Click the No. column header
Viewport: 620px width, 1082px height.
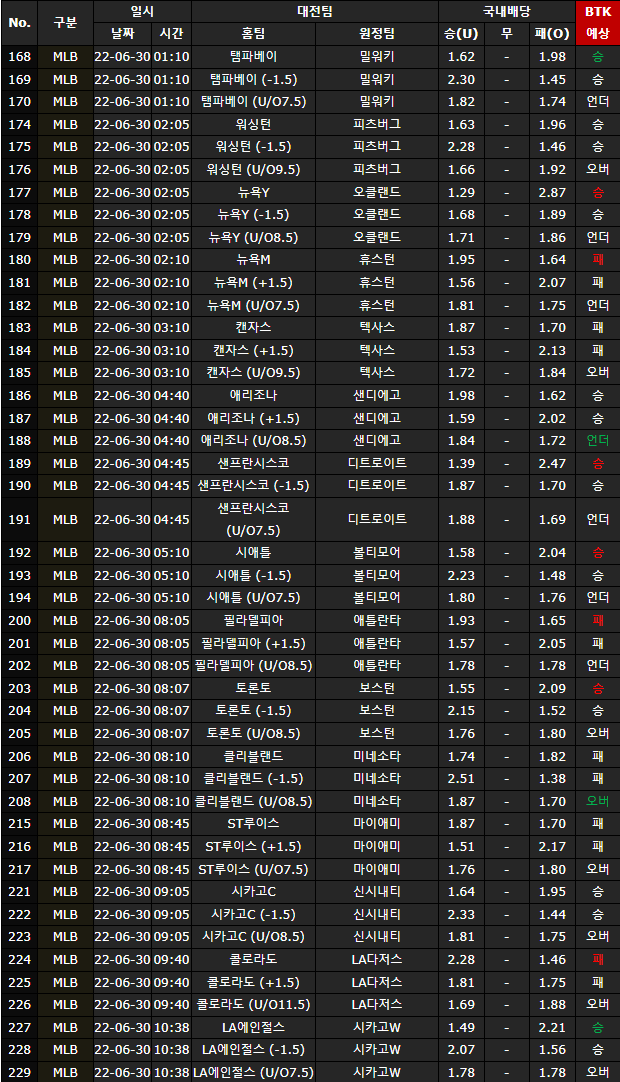19,23
